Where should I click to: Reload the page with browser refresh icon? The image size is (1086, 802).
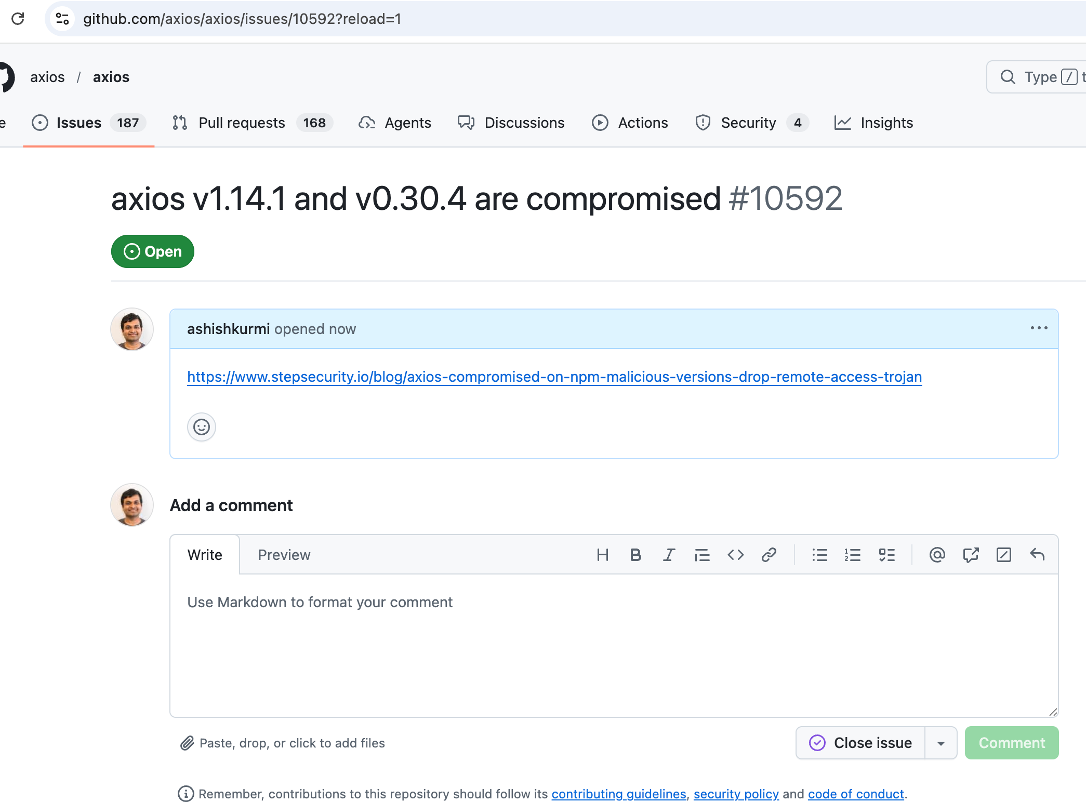pyautogui.click(x=18, y=19)
